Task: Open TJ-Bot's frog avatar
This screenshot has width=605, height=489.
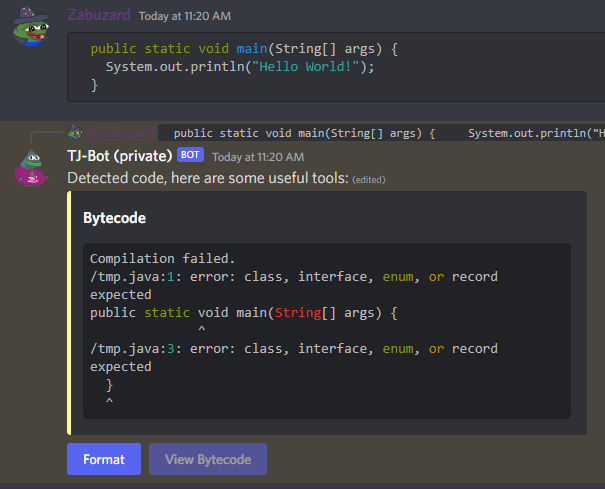Action: 30,168
